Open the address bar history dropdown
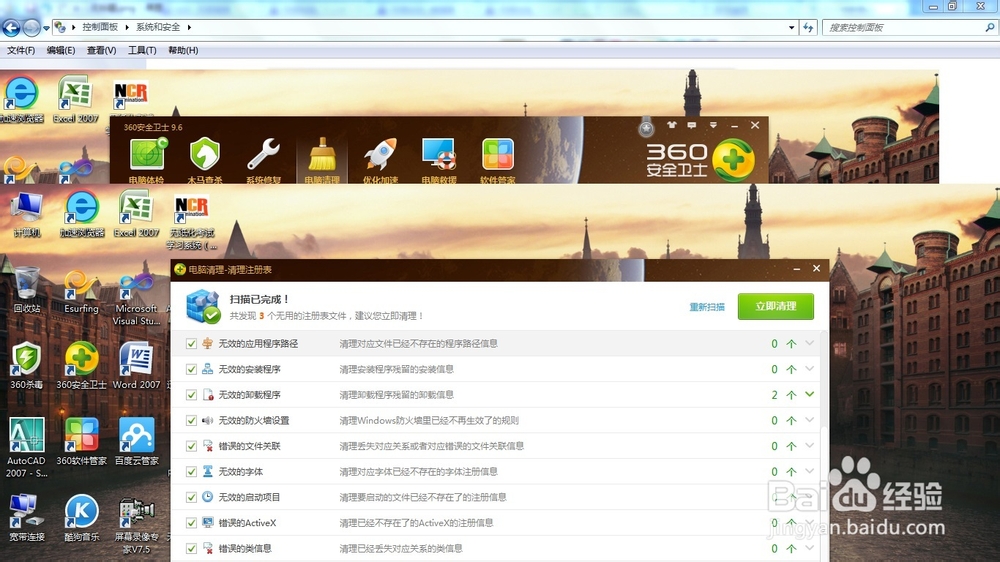 point(791,27)
